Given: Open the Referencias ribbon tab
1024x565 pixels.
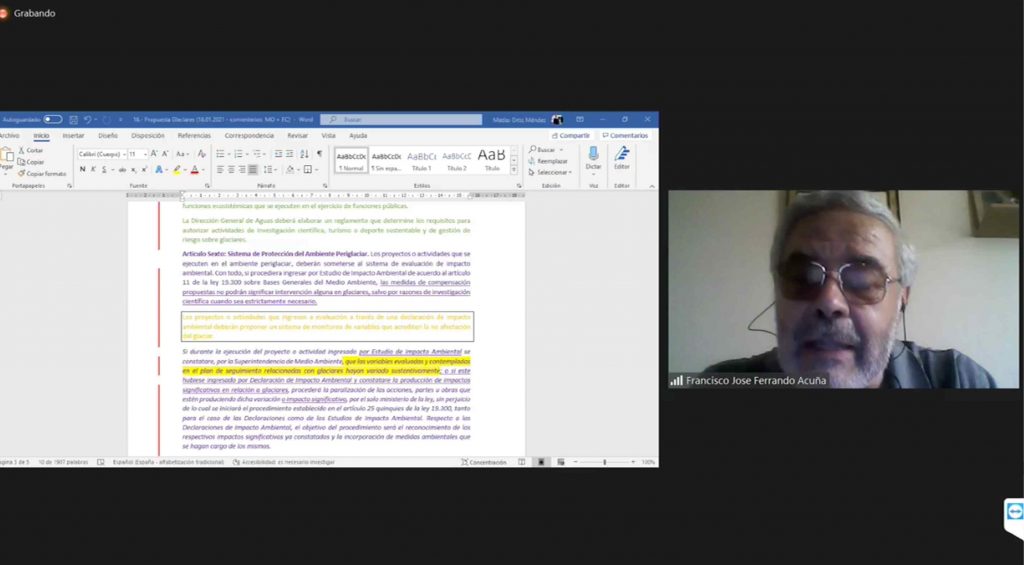Looking at the screenshot, I should pos(195,136).
